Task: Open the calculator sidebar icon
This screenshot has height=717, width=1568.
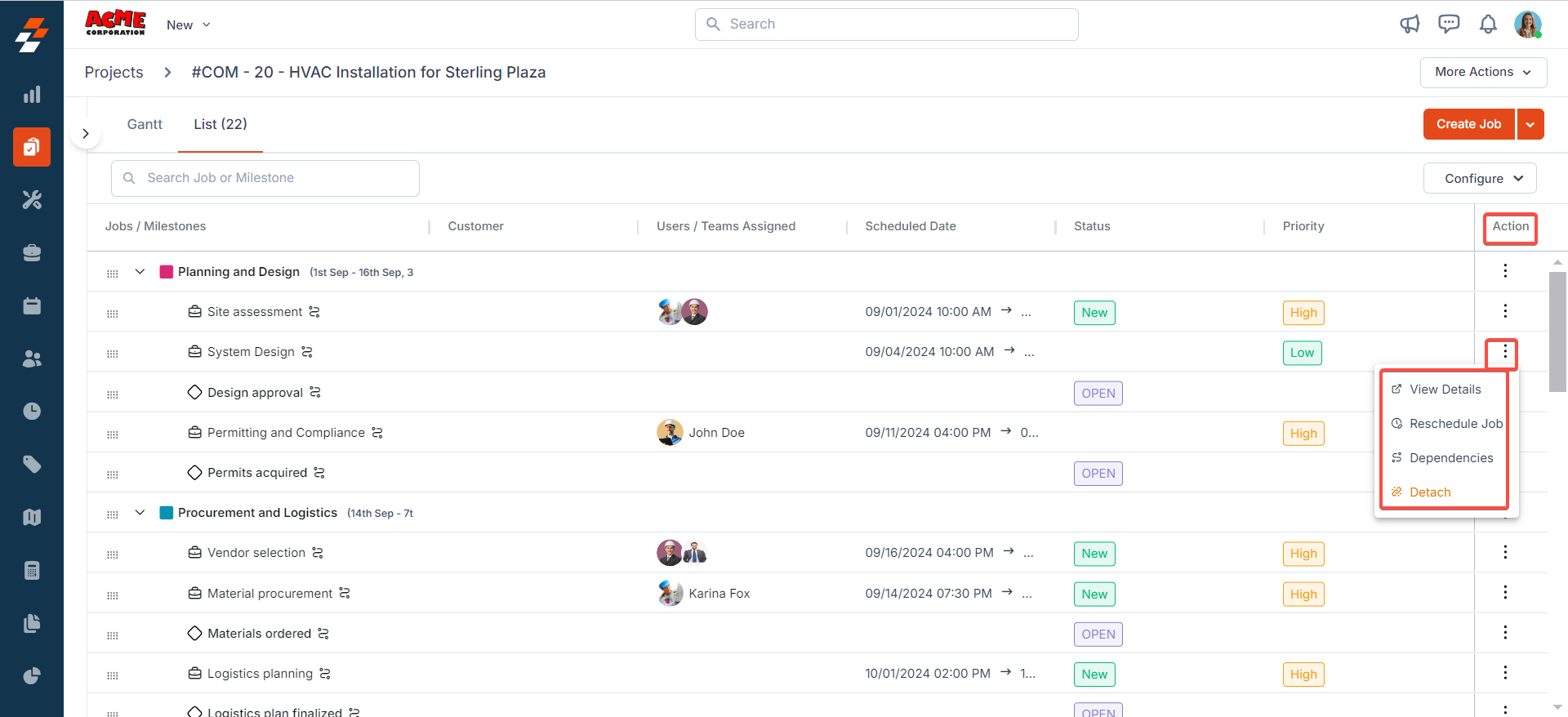Action: tap(32, 570)
